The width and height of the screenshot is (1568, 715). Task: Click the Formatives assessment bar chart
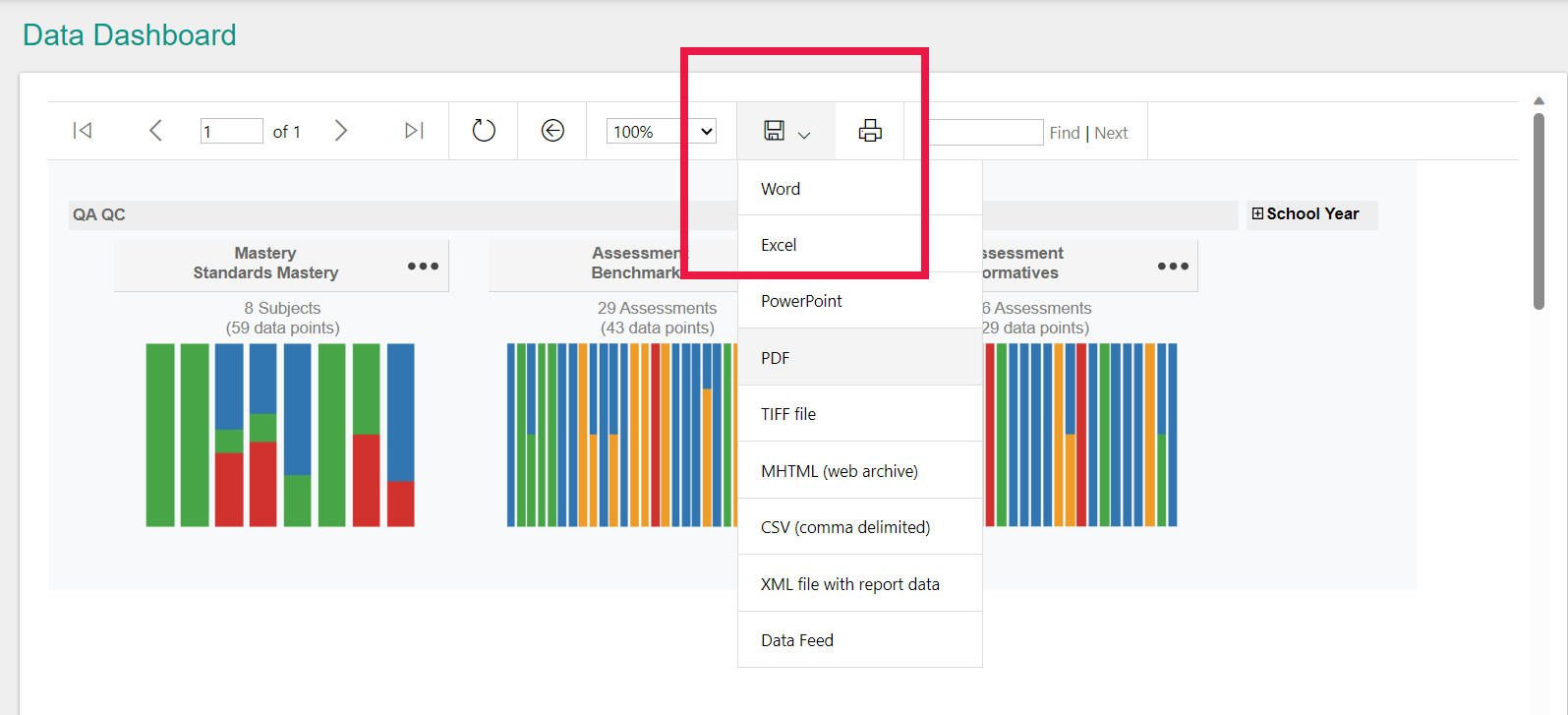1080,435
